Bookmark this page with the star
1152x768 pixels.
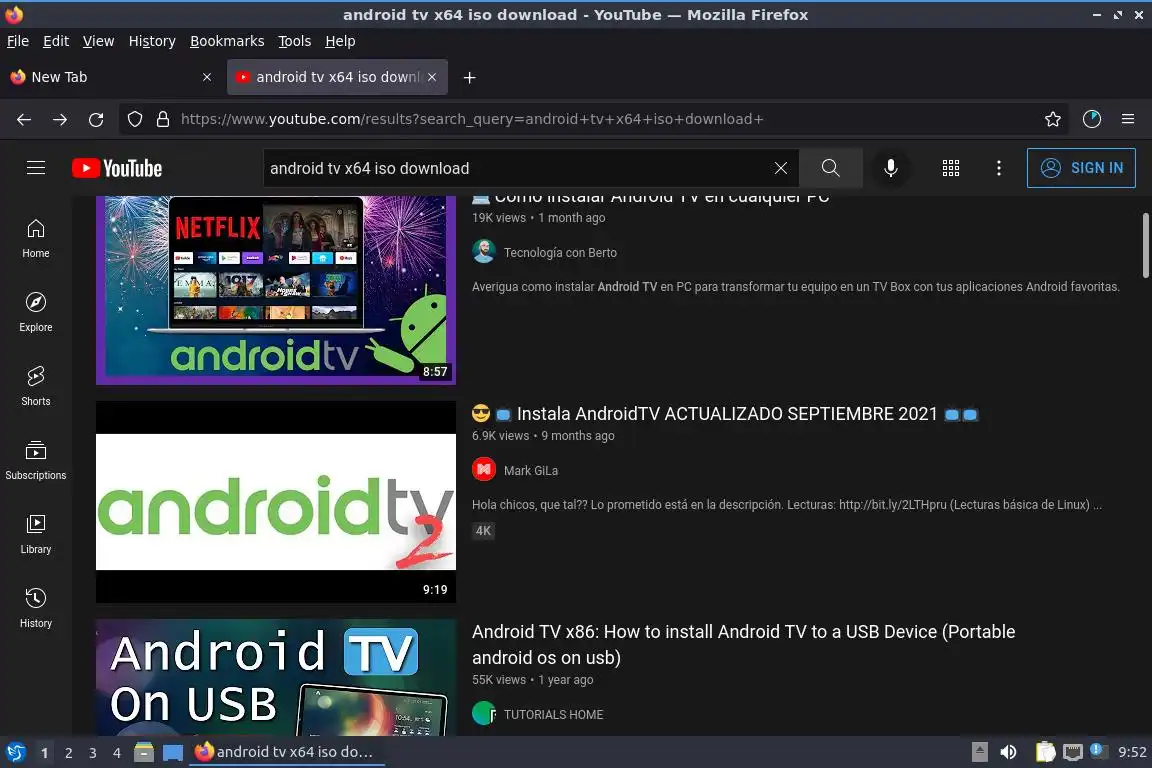tap(1053, 119)
